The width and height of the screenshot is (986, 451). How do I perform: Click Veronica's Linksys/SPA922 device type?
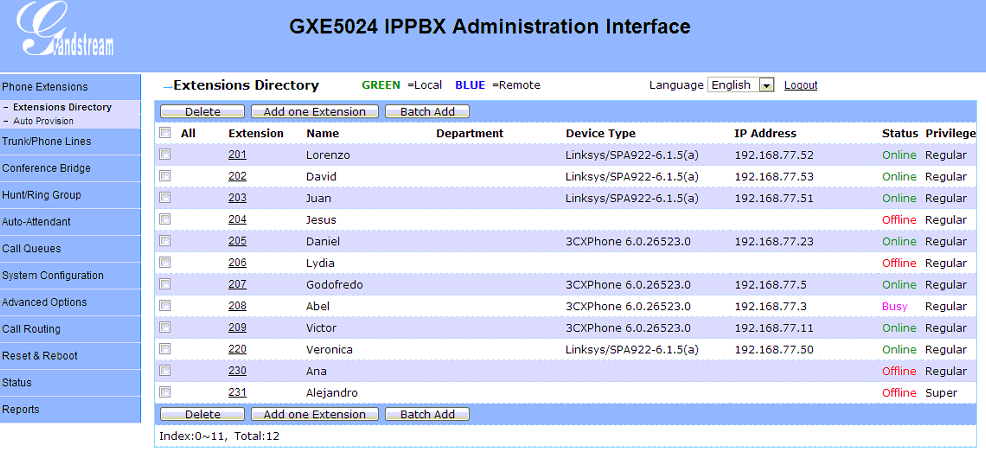pos(632,350)
